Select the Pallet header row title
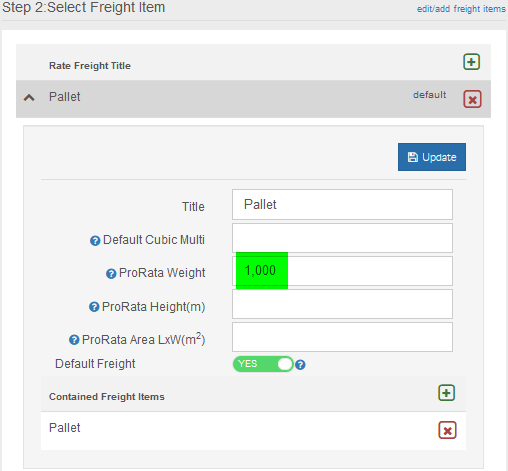Image resolution: width=508 pixels, height=471 pixels. [65, 97]
